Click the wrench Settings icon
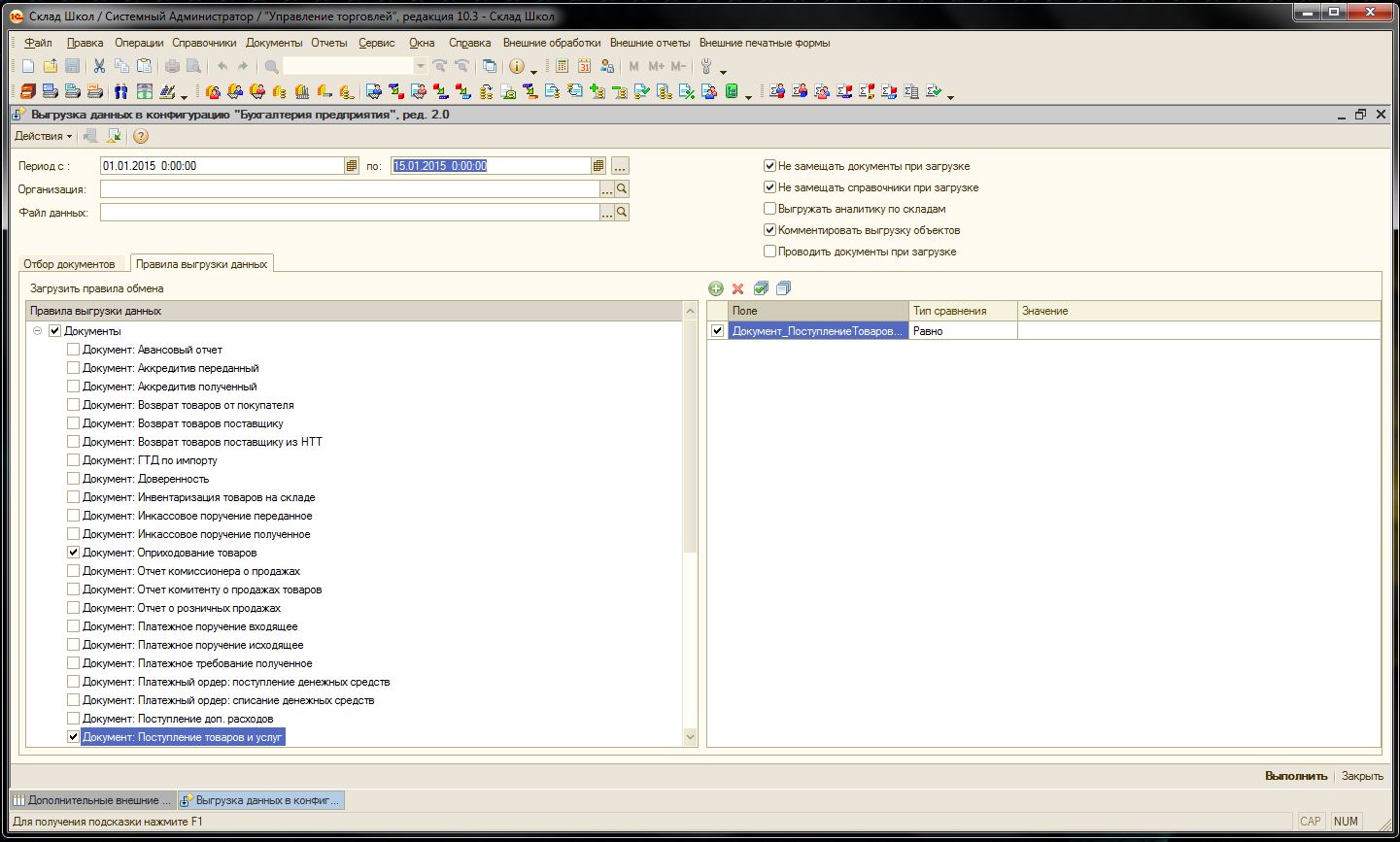The height and width of the screenshot is (842, 1400). pyautogui.click(x=706, y=66)
